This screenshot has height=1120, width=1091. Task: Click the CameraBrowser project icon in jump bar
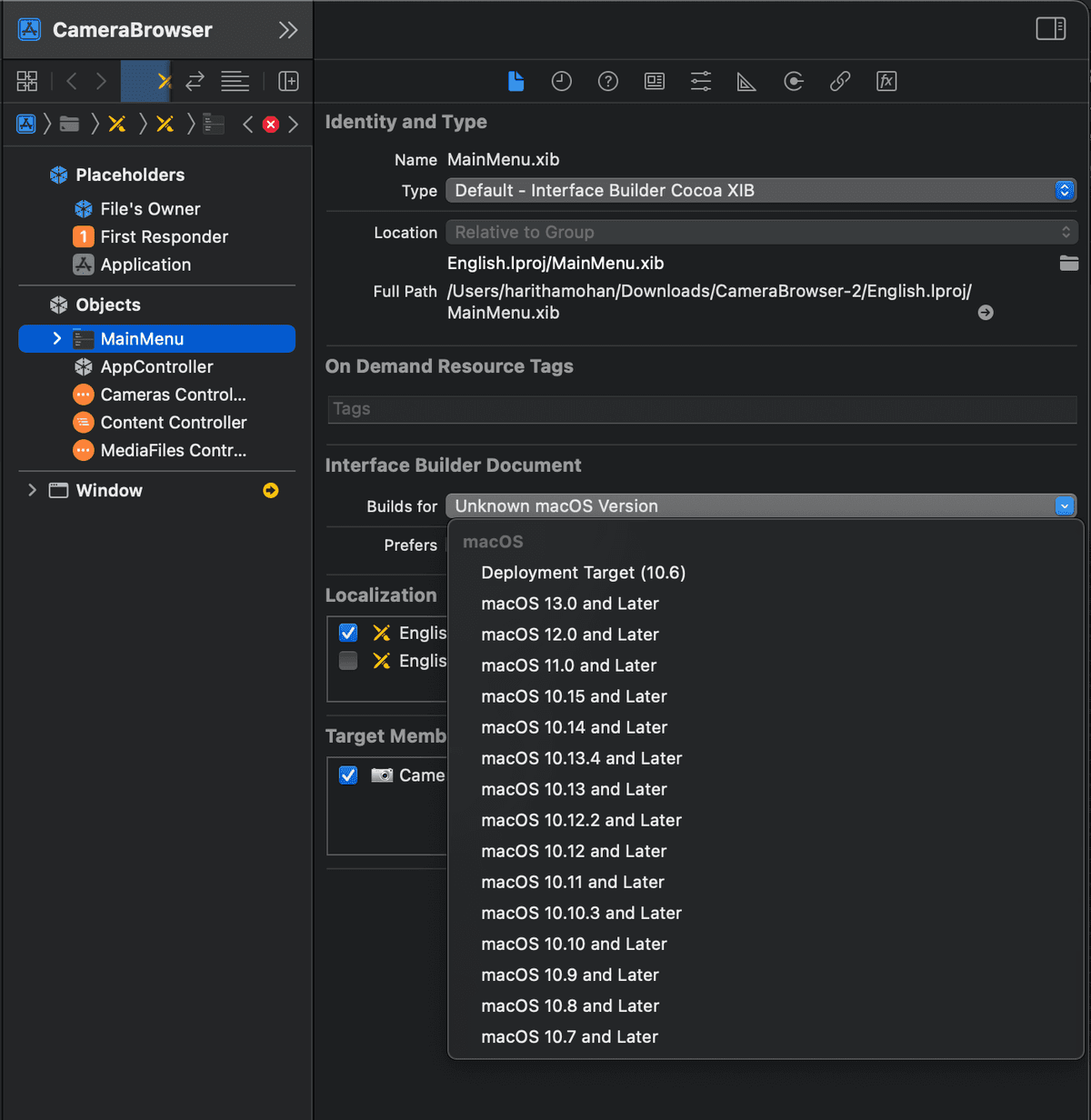point(26,124)
